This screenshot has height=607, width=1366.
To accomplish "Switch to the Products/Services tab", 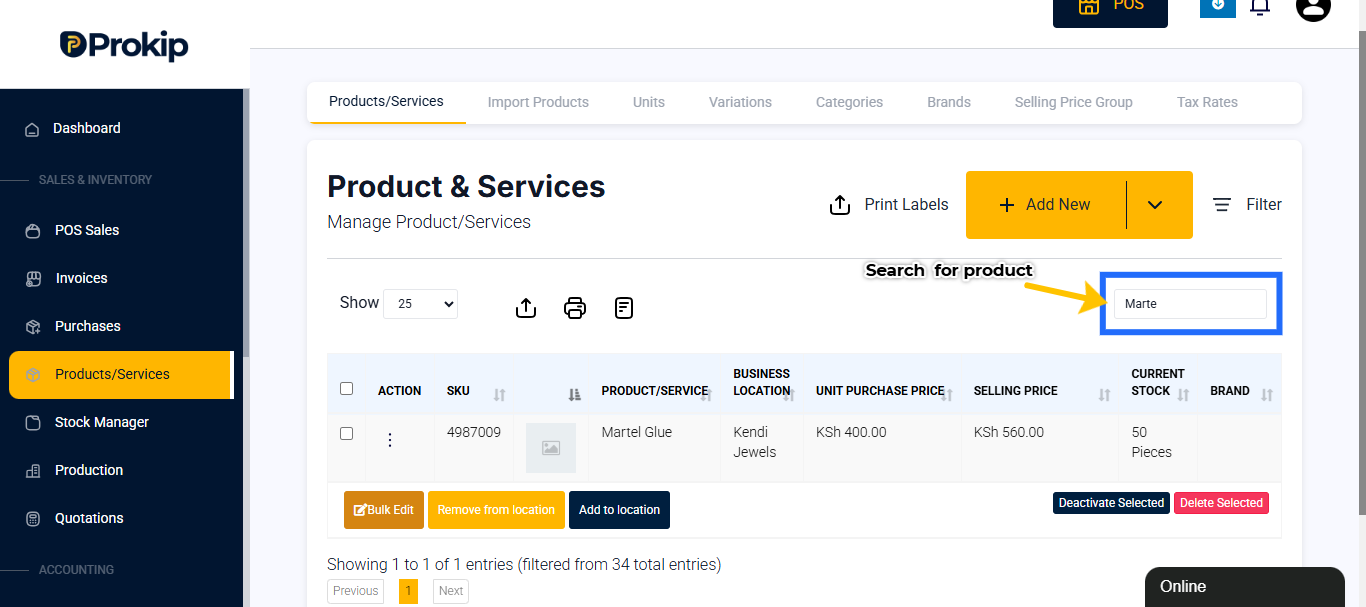I will click(x=386, y=102).
